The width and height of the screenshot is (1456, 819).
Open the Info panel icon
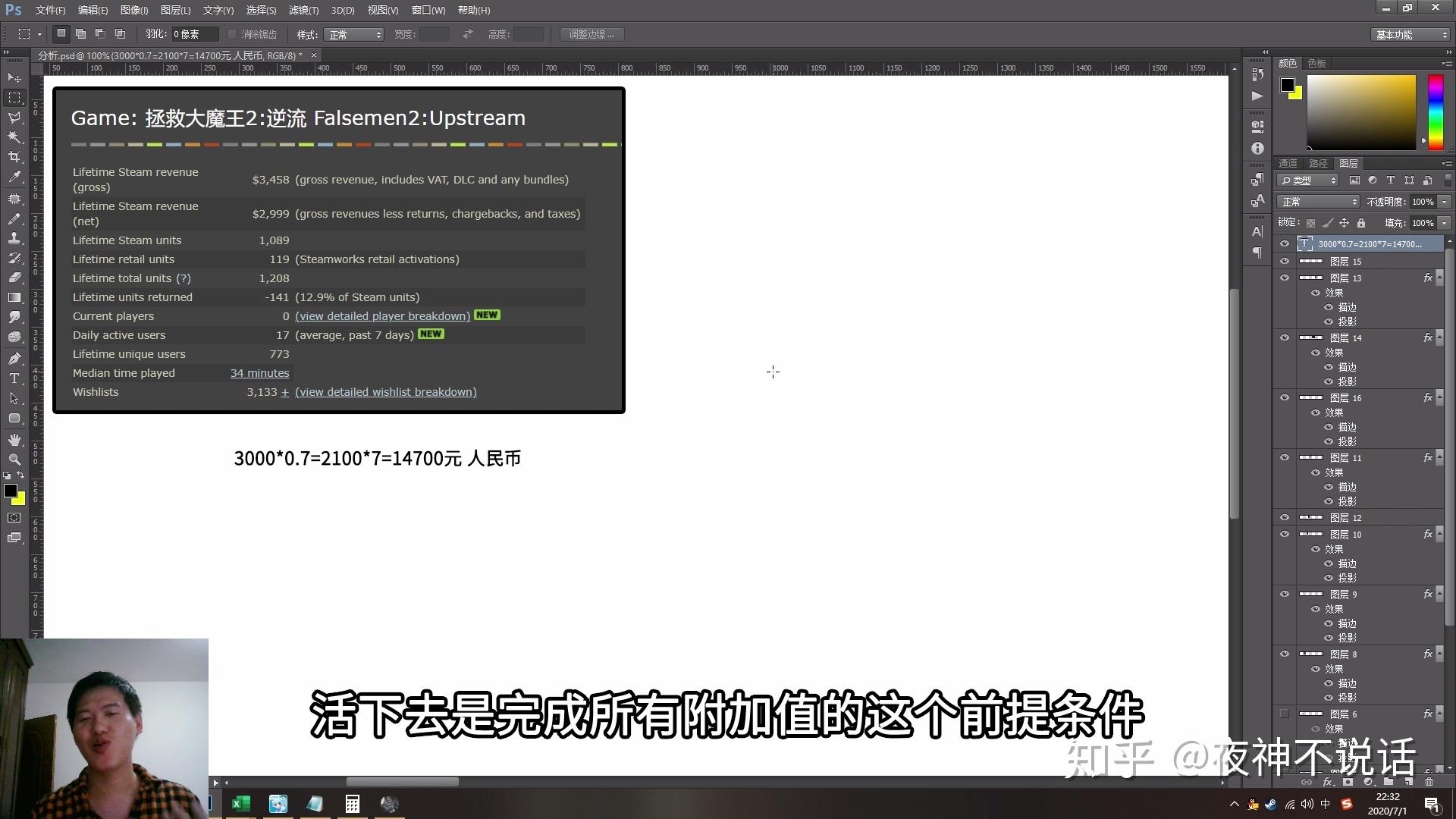(1257, 149)
